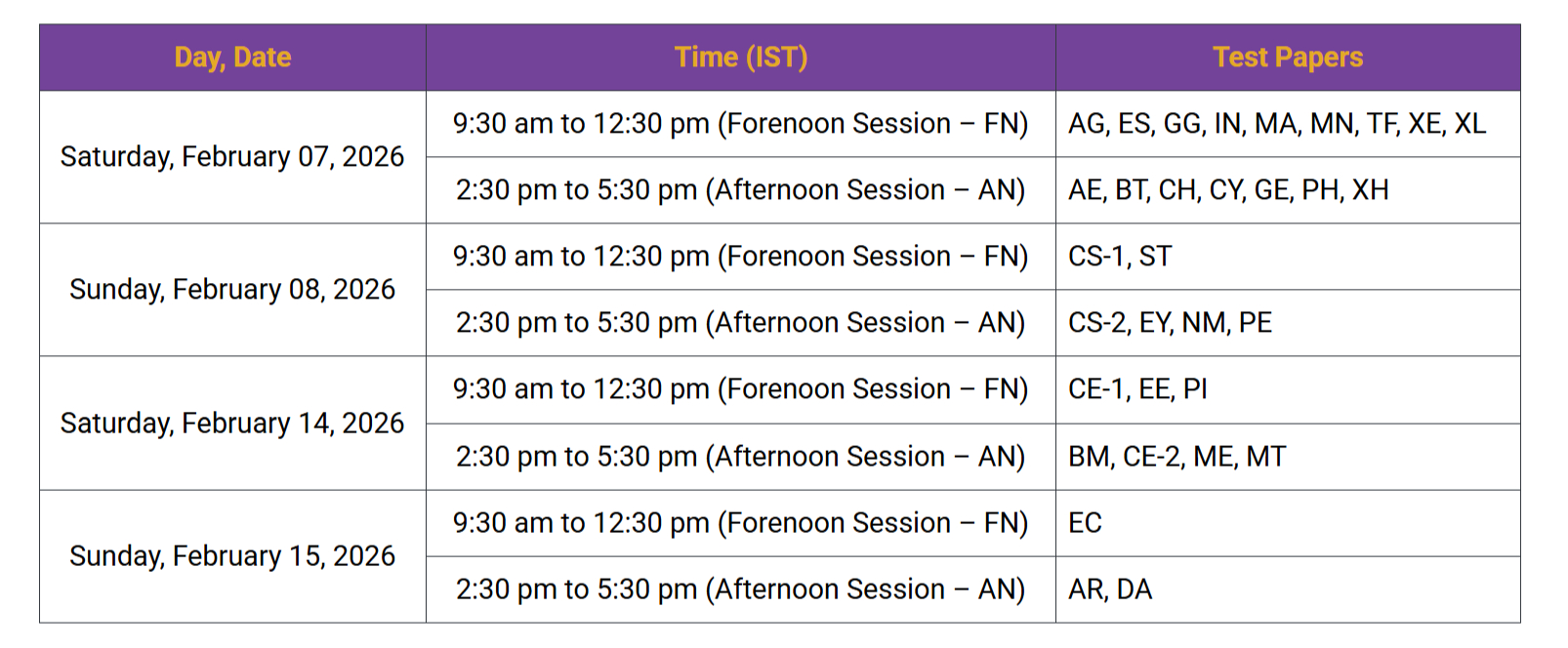Select the Sunday, February 15, 2026 cell
1568x648 pixels.
pos(232,556)
